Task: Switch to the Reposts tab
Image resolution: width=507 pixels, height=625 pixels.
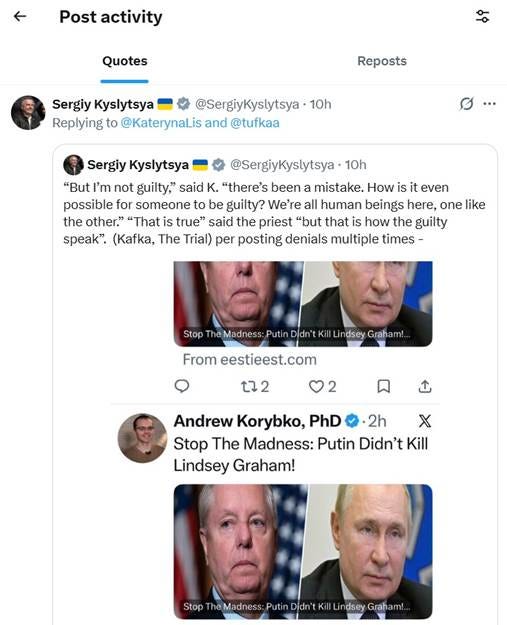Action: pyautogui.click(x=382, y=61)
